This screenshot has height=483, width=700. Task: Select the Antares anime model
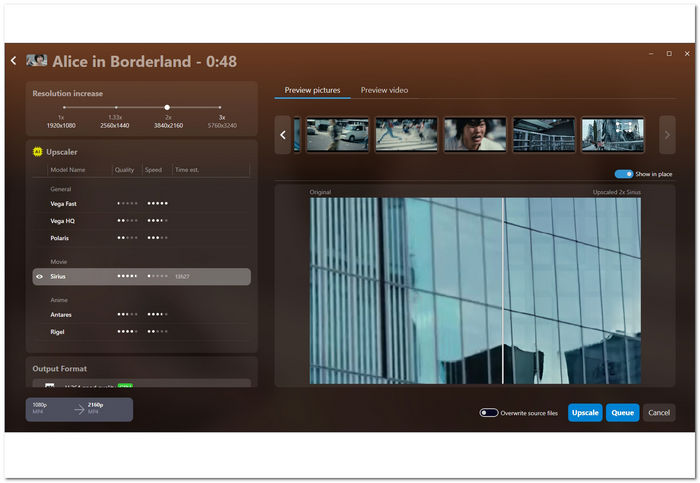point(61,314)
